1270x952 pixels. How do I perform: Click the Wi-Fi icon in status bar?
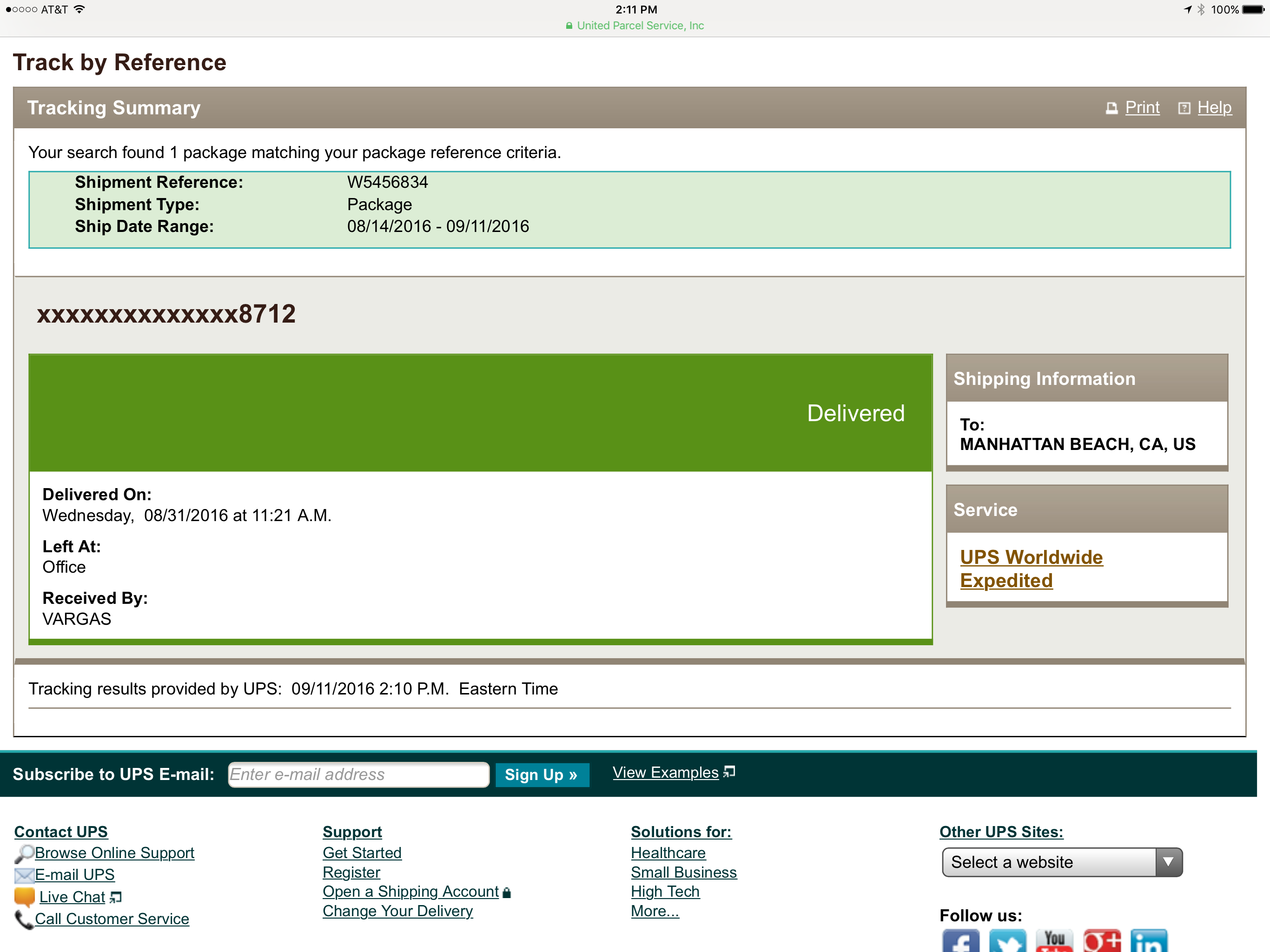79,9
